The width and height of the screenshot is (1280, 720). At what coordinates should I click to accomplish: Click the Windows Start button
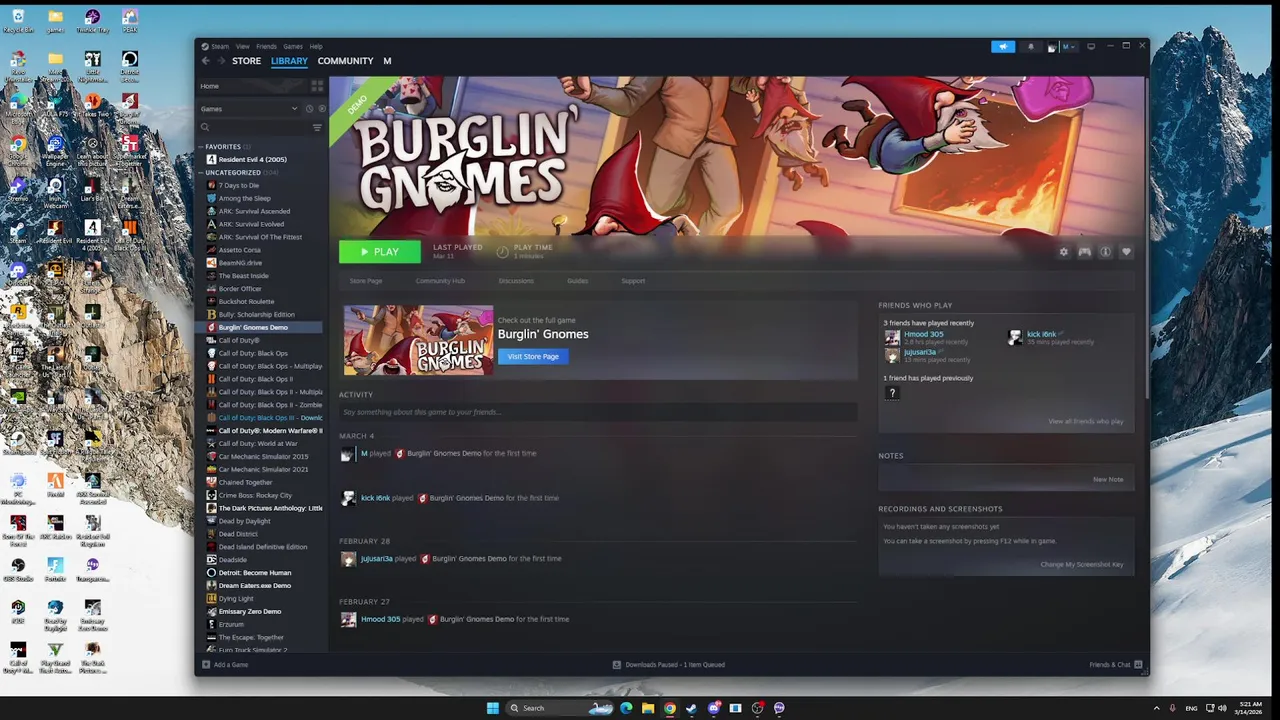(492, 708)
